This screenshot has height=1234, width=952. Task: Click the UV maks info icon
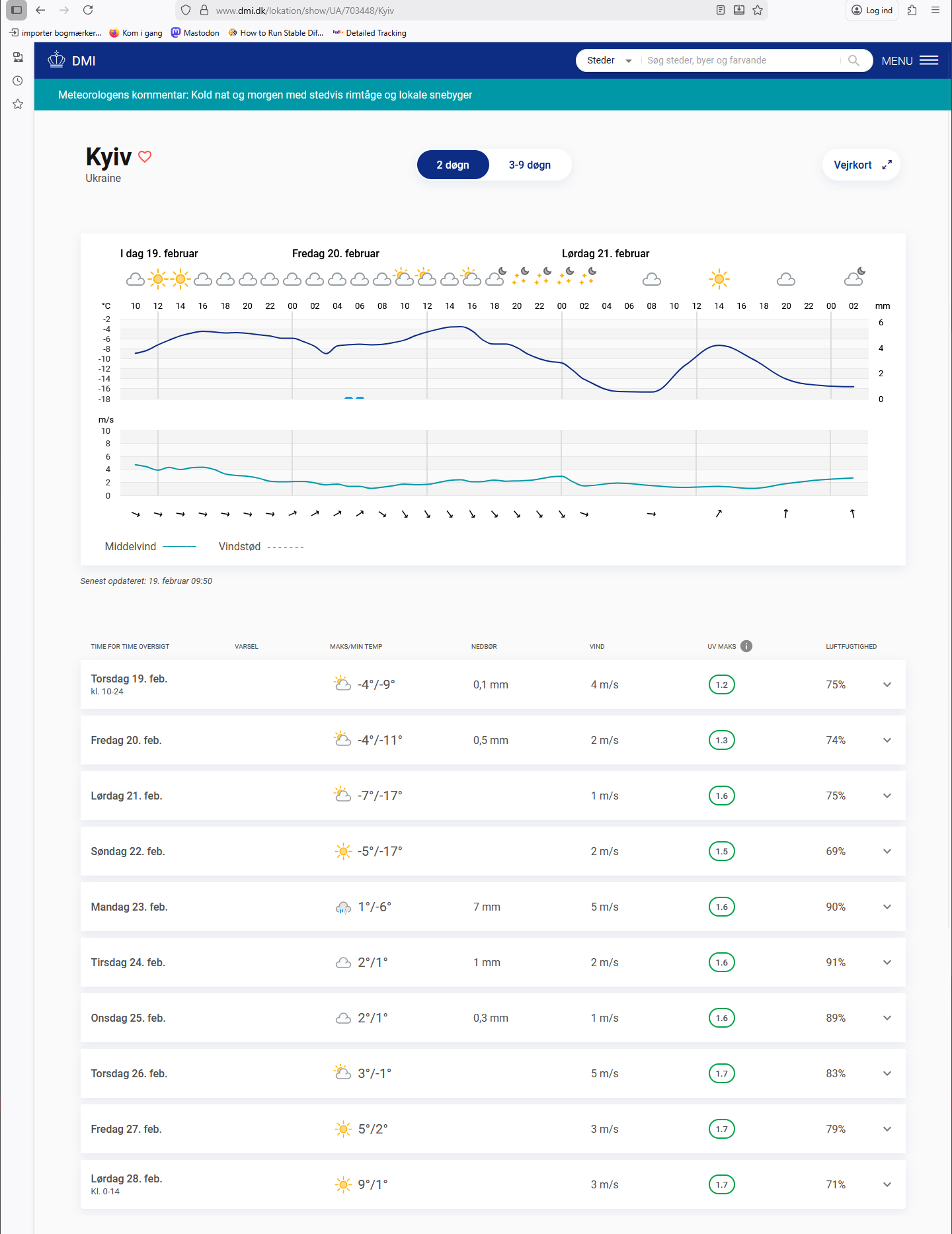tap(746, 646)
